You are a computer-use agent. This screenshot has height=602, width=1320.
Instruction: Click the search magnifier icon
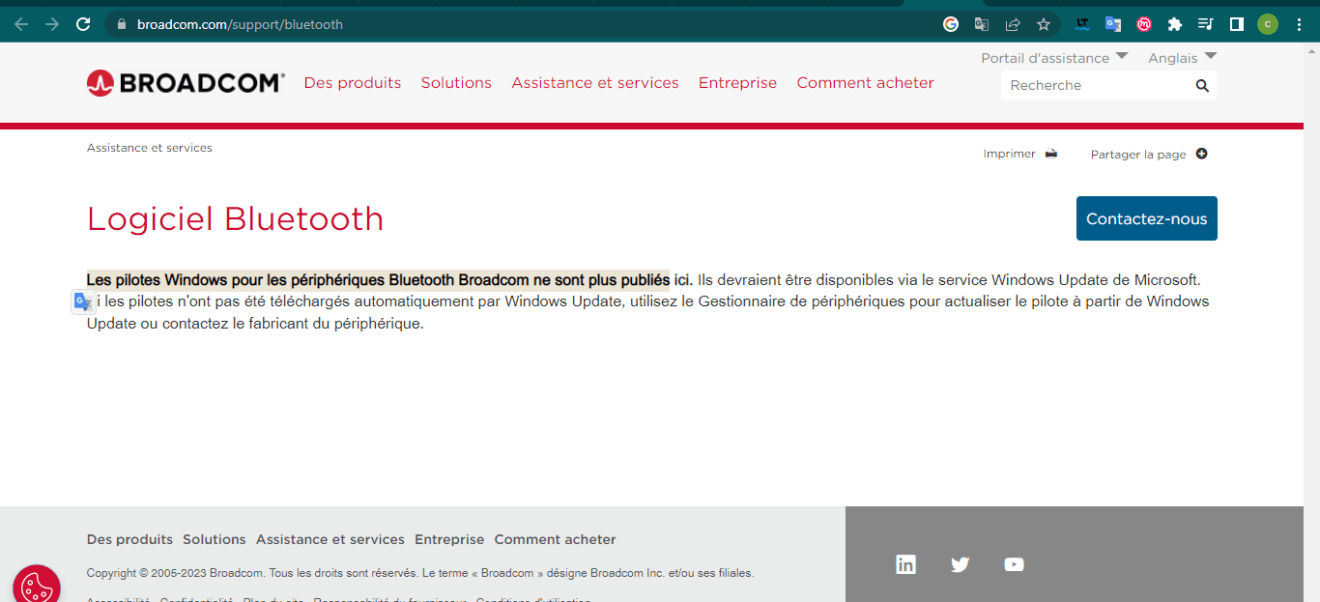coord(1202,85)
